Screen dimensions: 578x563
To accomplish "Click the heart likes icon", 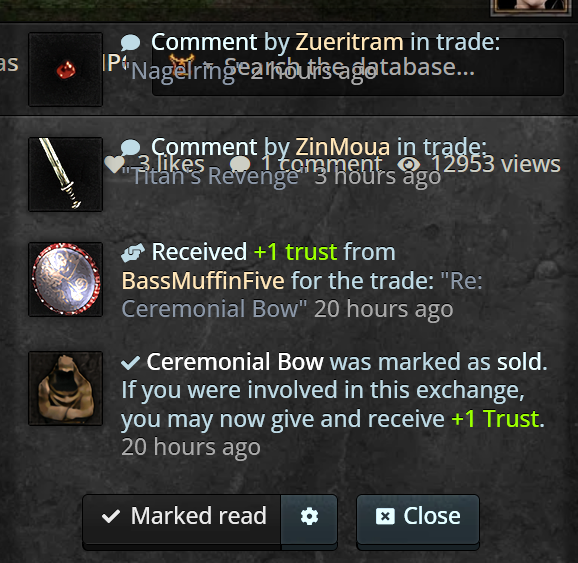I will [114, 164].
